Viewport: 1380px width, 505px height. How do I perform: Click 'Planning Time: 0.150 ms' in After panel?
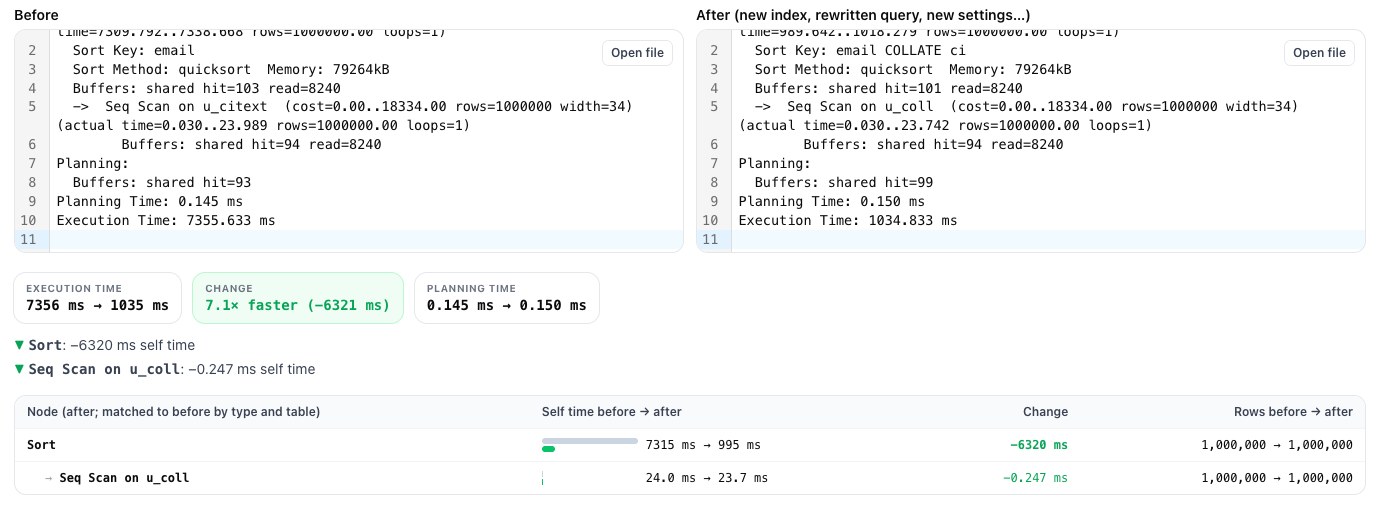point(831,201)
